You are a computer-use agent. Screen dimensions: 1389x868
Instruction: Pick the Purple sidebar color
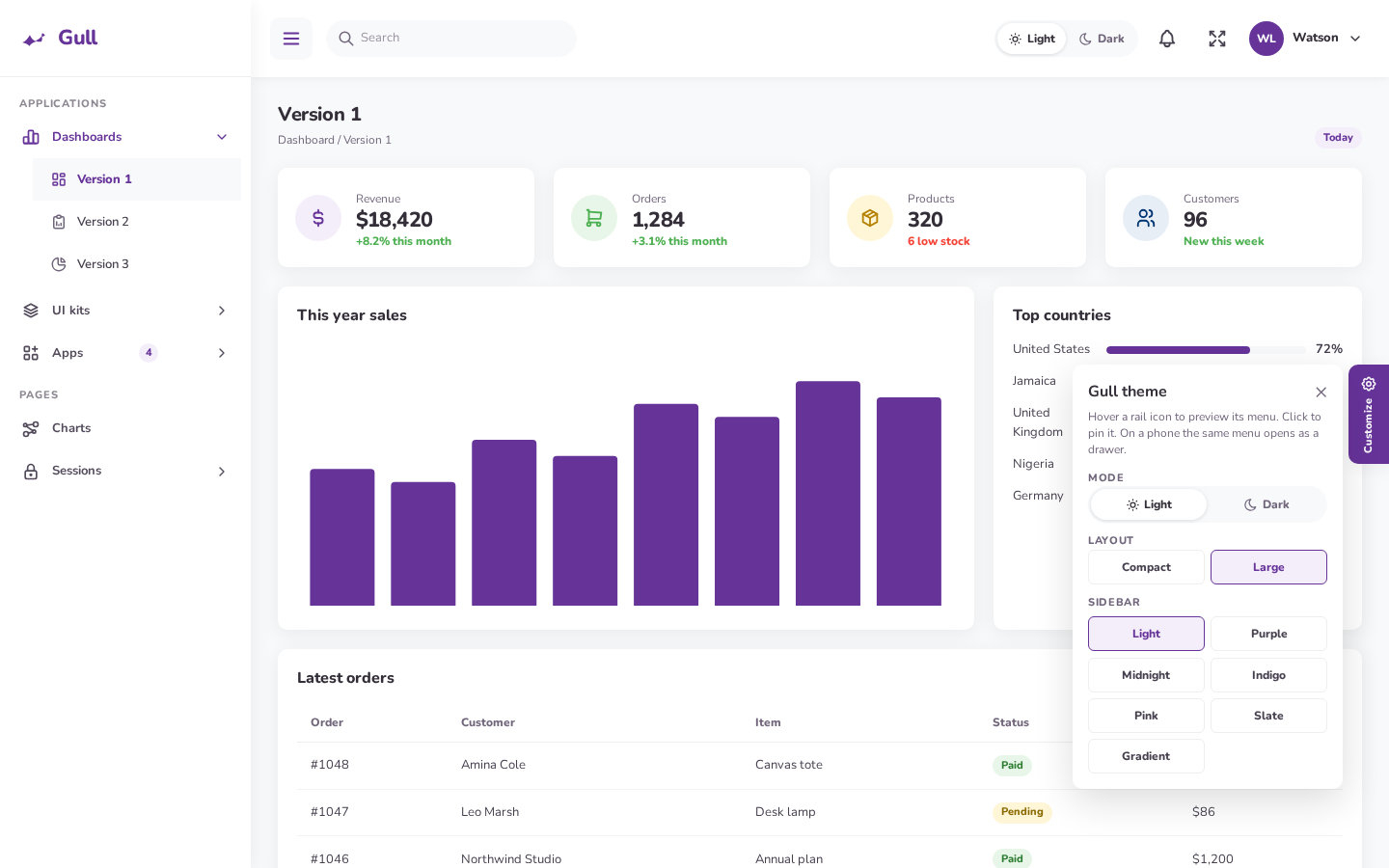[1268, 634]
